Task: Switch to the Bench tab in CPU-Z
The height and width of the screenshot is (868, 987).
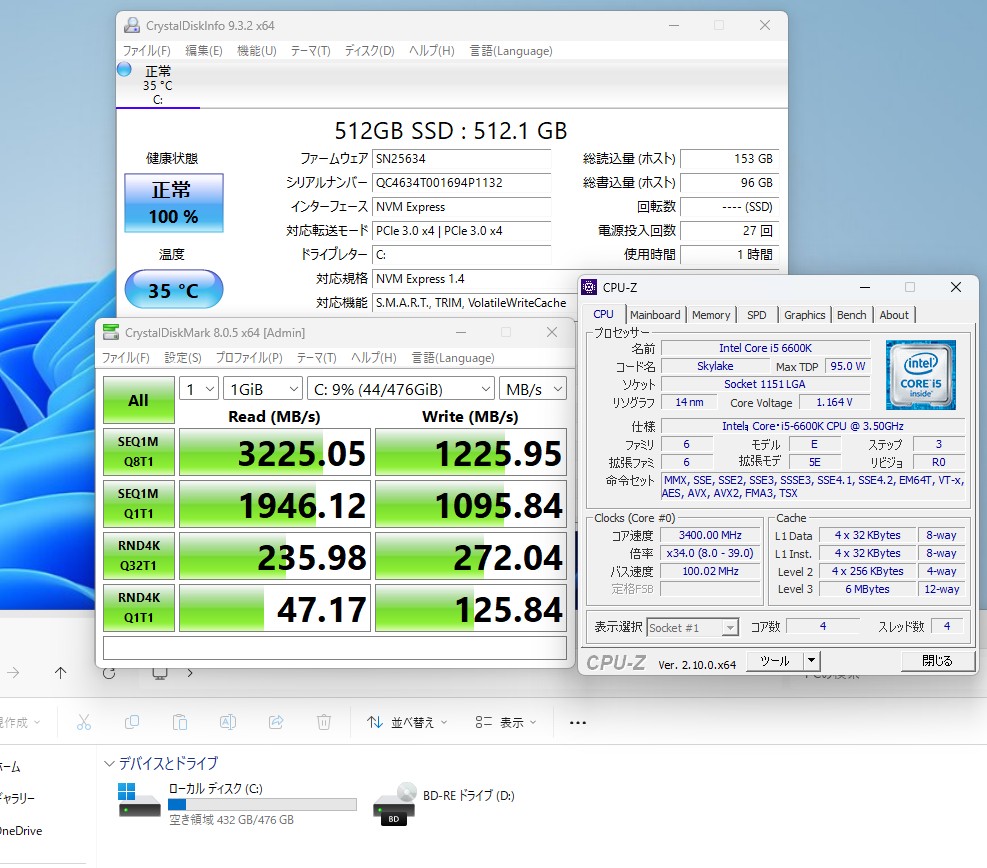Action: (852, 315)
